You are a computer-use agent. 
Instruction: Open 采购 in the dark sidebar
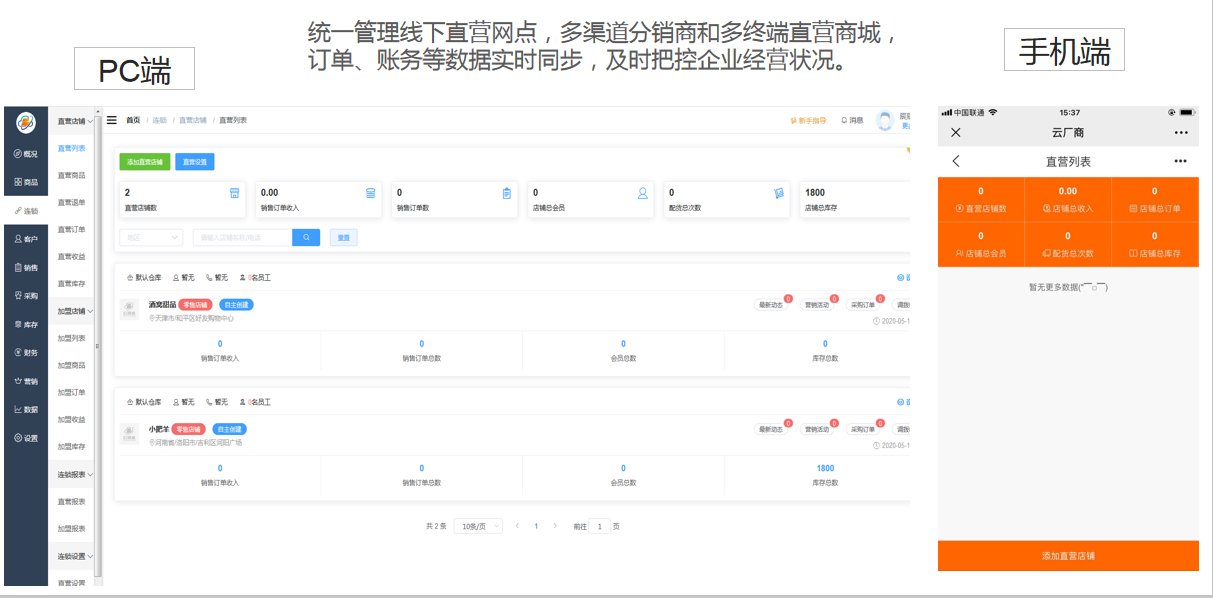coord(26,296)
